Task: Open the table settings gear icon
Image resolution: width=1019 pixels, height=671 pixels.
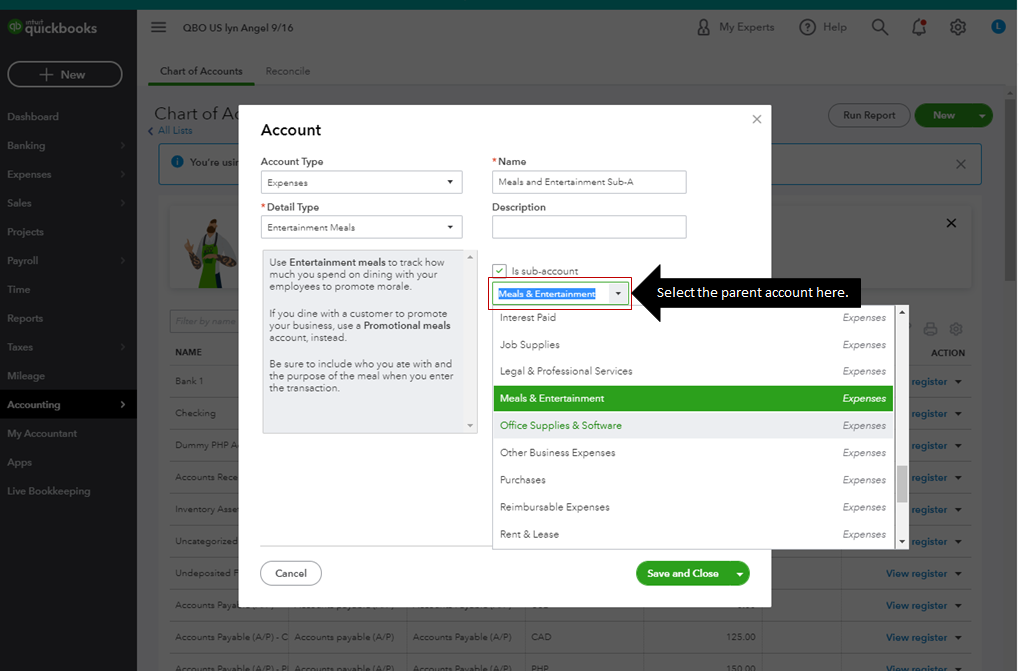Action: coord(955,329)
